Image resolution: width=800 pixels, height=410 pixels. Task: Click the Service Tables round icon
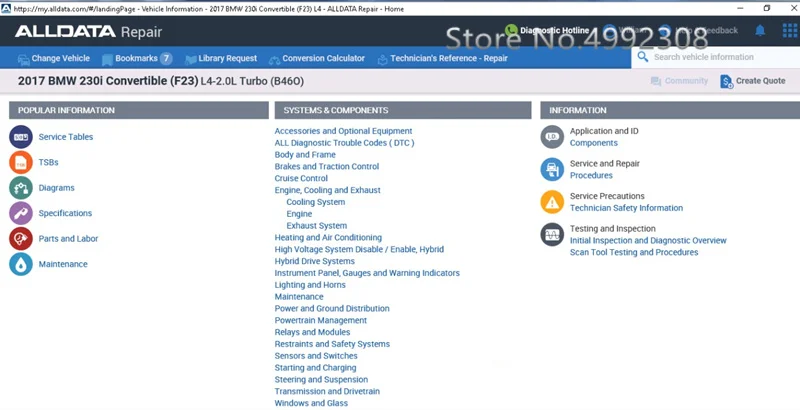click(21, 137)
